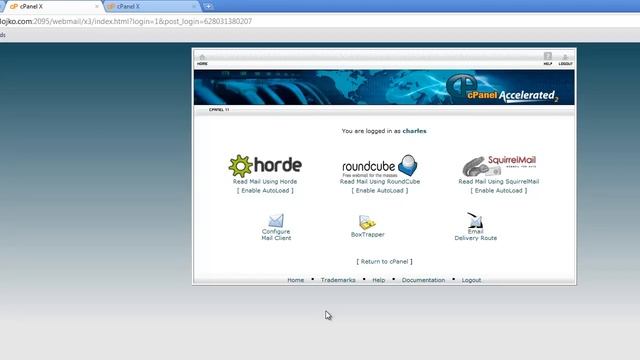Image resolution: width=640 pixels, height=360 pixels.
Task: Open Email Delivery Route icon
Action: click(475, 220)
